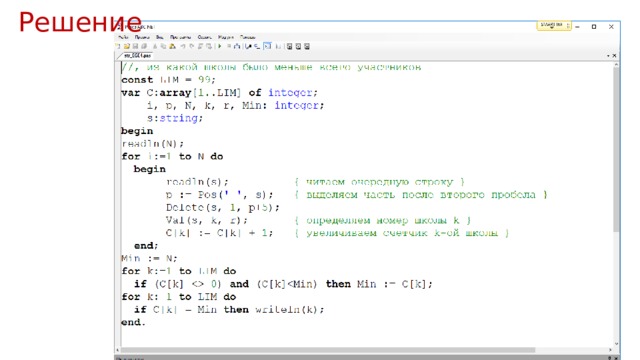This screenshot has height=360, width=640.
Task: Create a new file with toolbar icon
Action: (118, 46)
